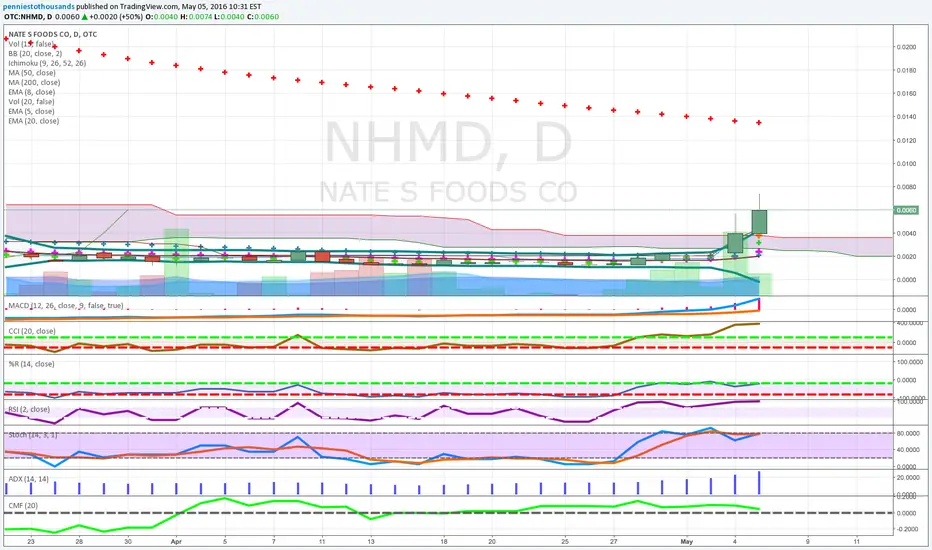Image resolution: width=932 pixels, height=550 pixels.
Task: Click the 0.0160 price axis label
Action: (x=906, y=93)
